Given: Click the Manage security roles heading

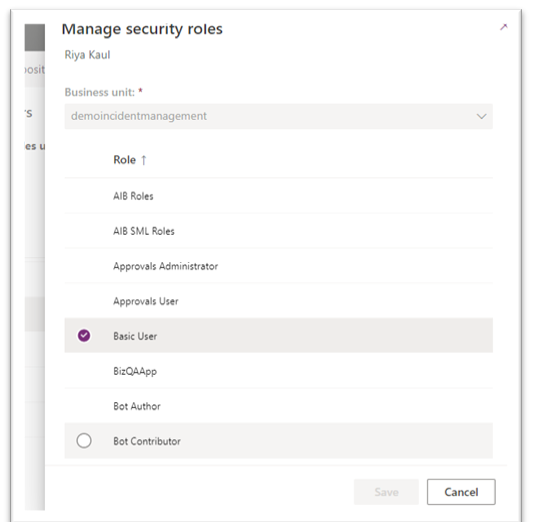Looking at the screenshot, I should point(142,29).
